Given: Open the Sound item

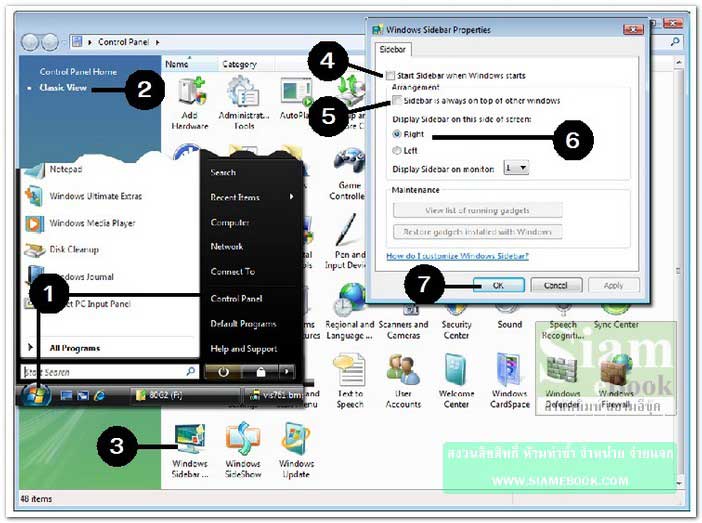Looking at the screenshot, I should click(x=509, y=319).
